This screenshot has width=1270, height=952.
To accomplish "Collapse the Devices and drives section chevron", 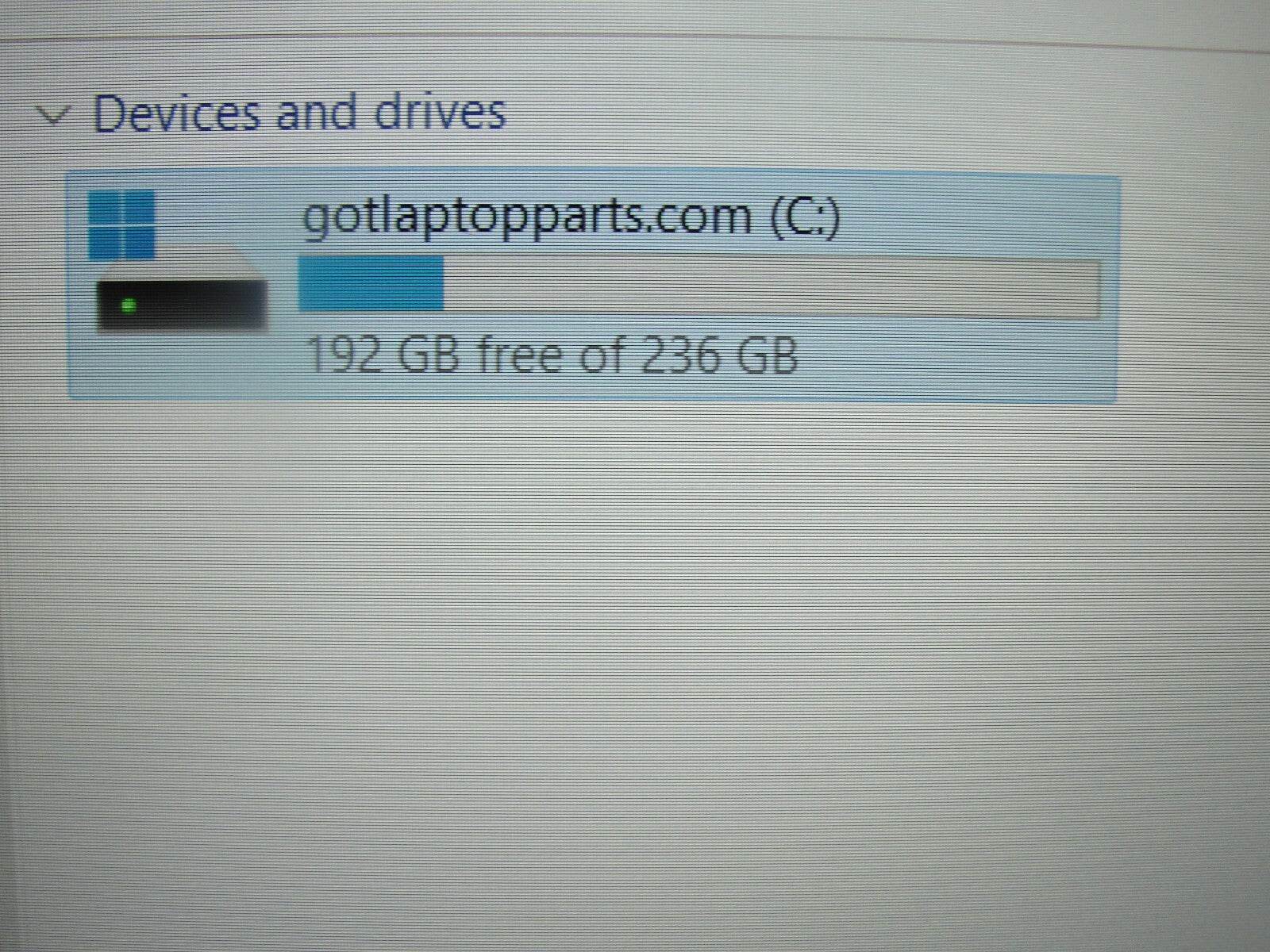I will pyautogui.click(x=54, y=117).
